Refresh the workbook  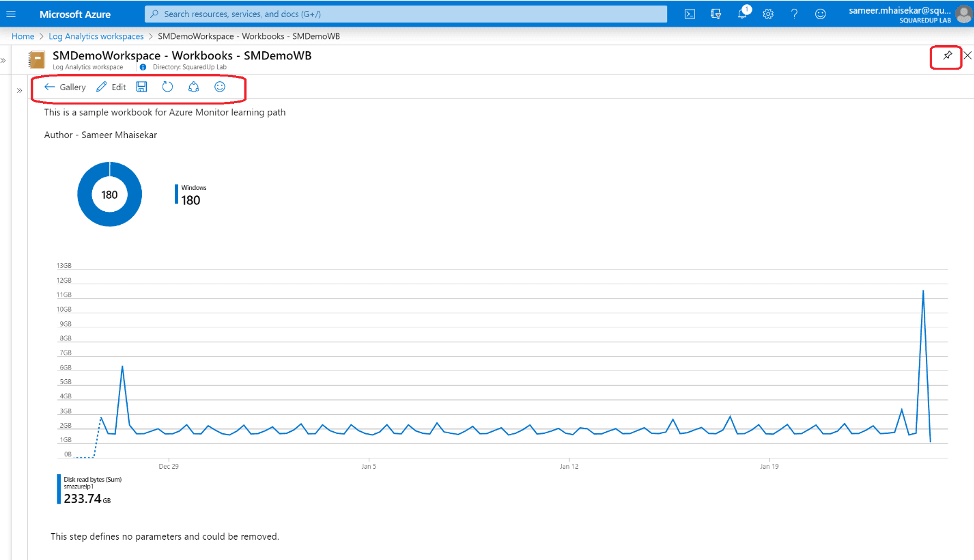(168, 87)
